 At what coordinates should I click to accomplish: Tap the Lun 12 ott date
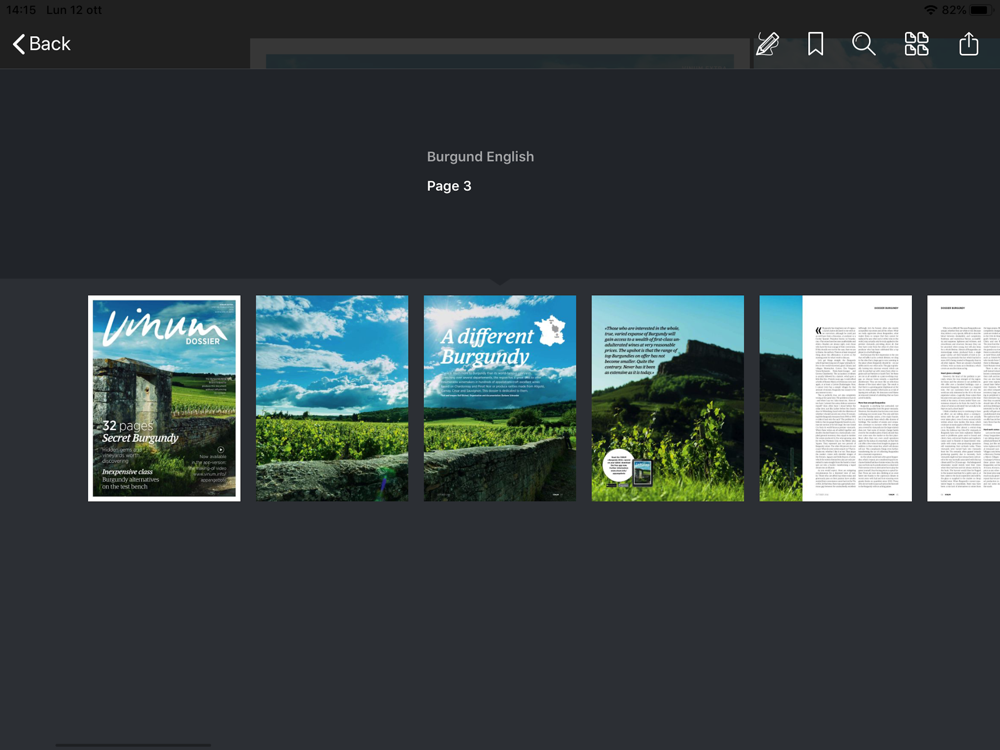pos(74,10)
